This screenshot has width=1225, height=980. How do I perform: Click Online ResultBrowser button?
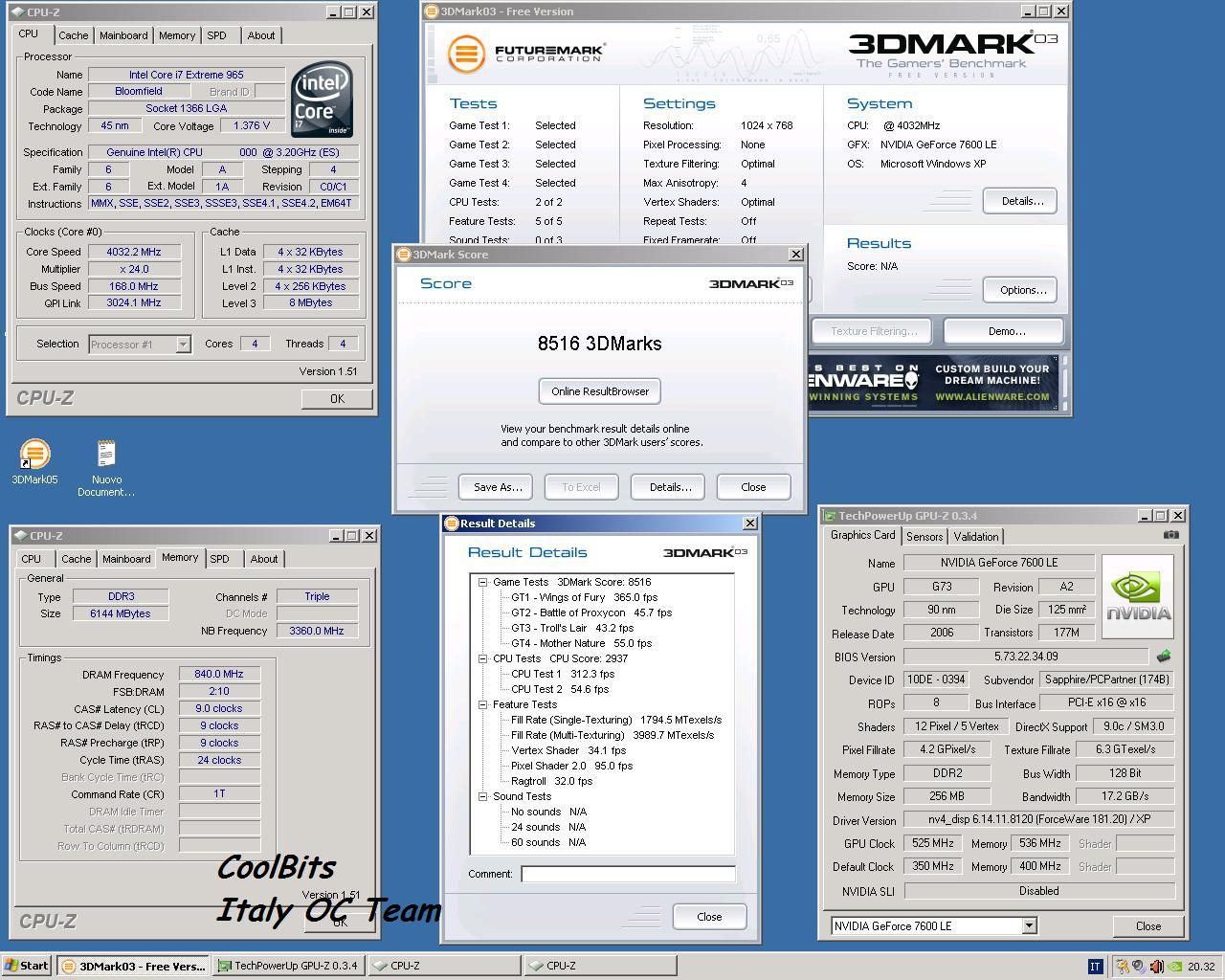[x=600, y=391]
